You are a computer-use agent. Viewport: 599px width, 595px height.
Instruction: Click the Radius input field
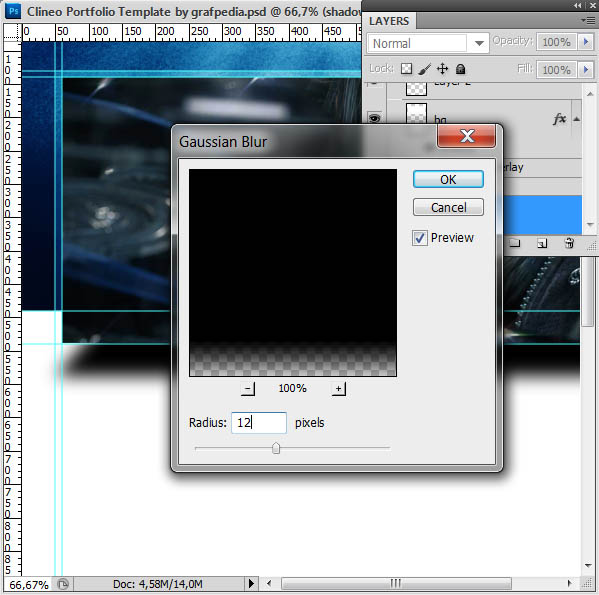(259, 423)
